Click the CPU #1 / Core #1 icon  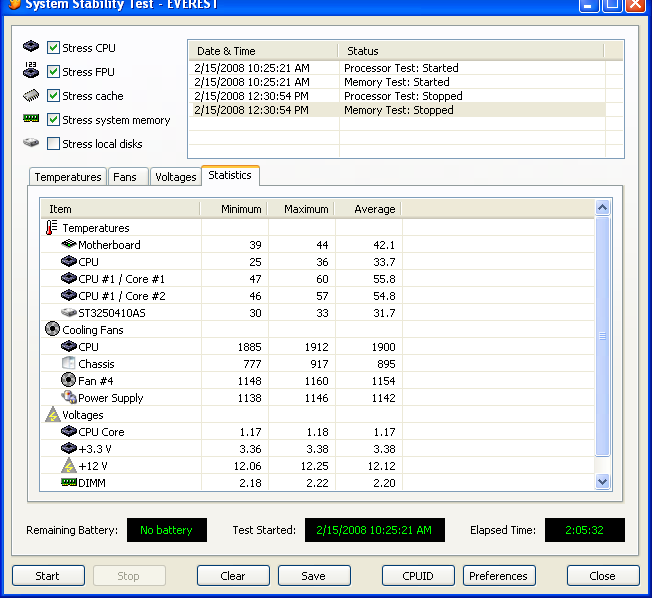(x=69, y=278)
